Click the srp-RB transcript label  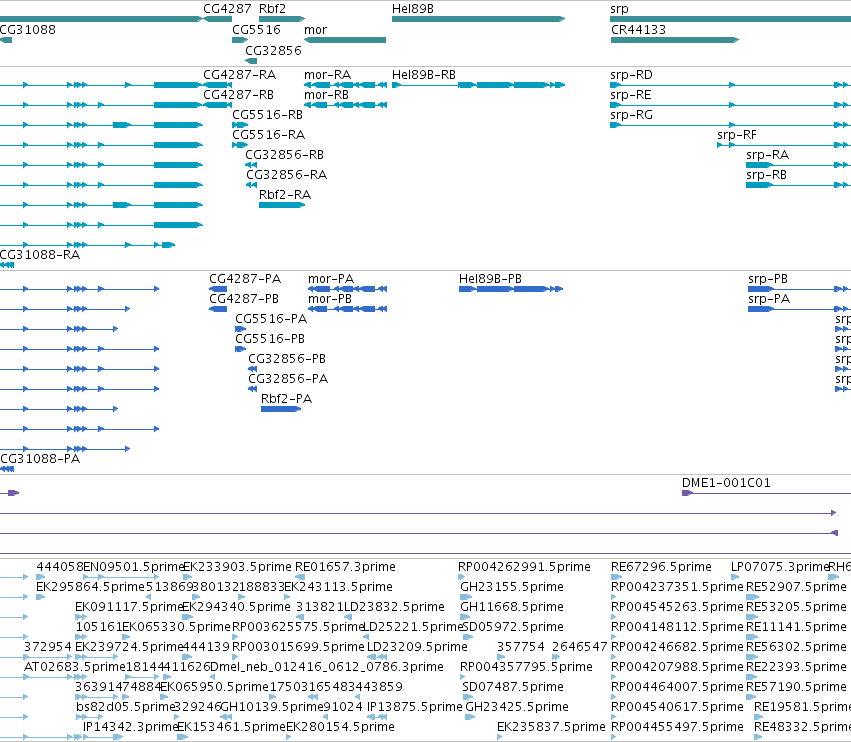766,175
